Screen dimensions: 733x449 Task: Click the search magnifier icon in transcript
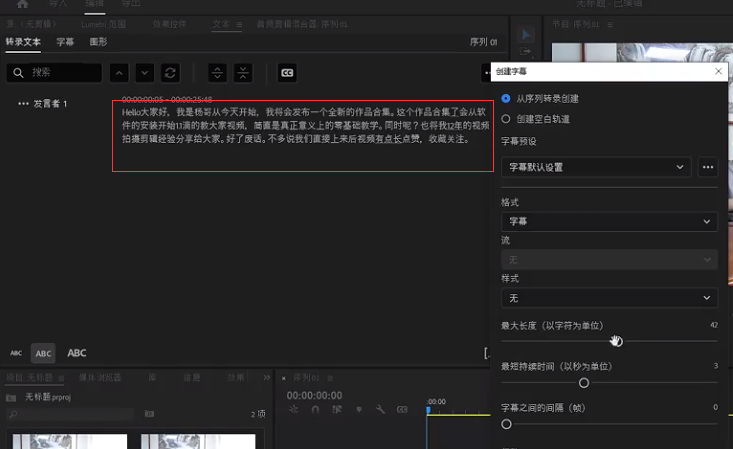(18, 73)
